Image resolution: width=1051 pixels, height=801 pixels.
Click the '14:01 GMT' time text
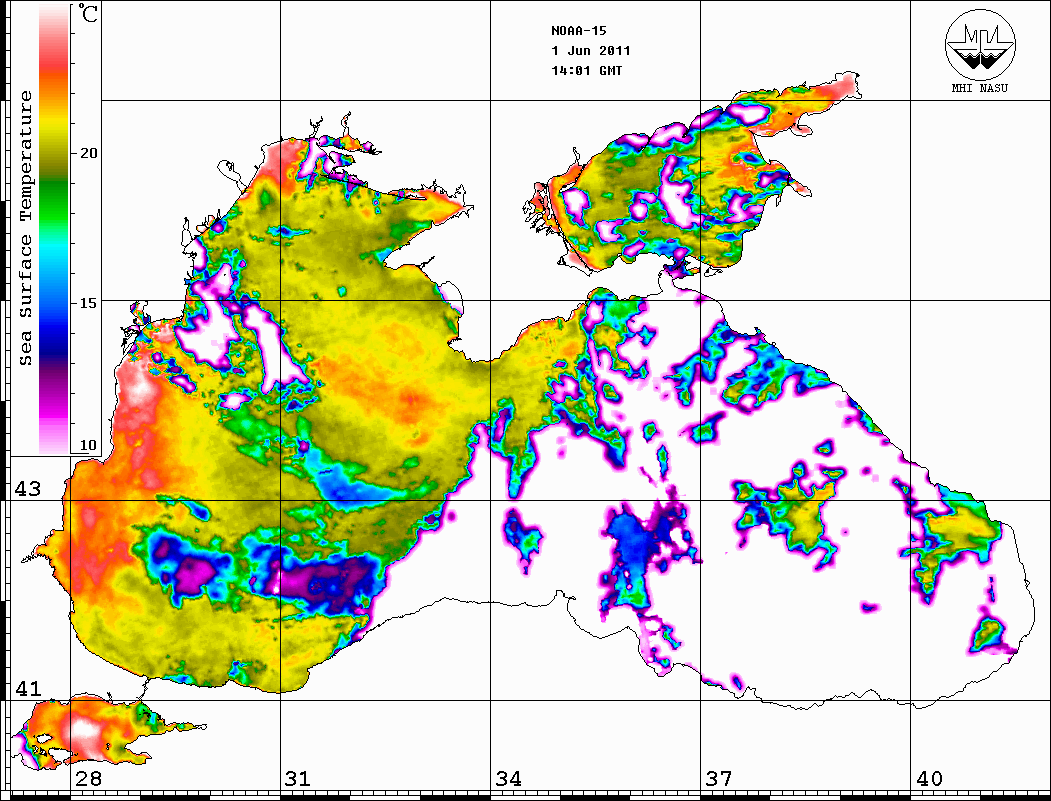(586, 70)
